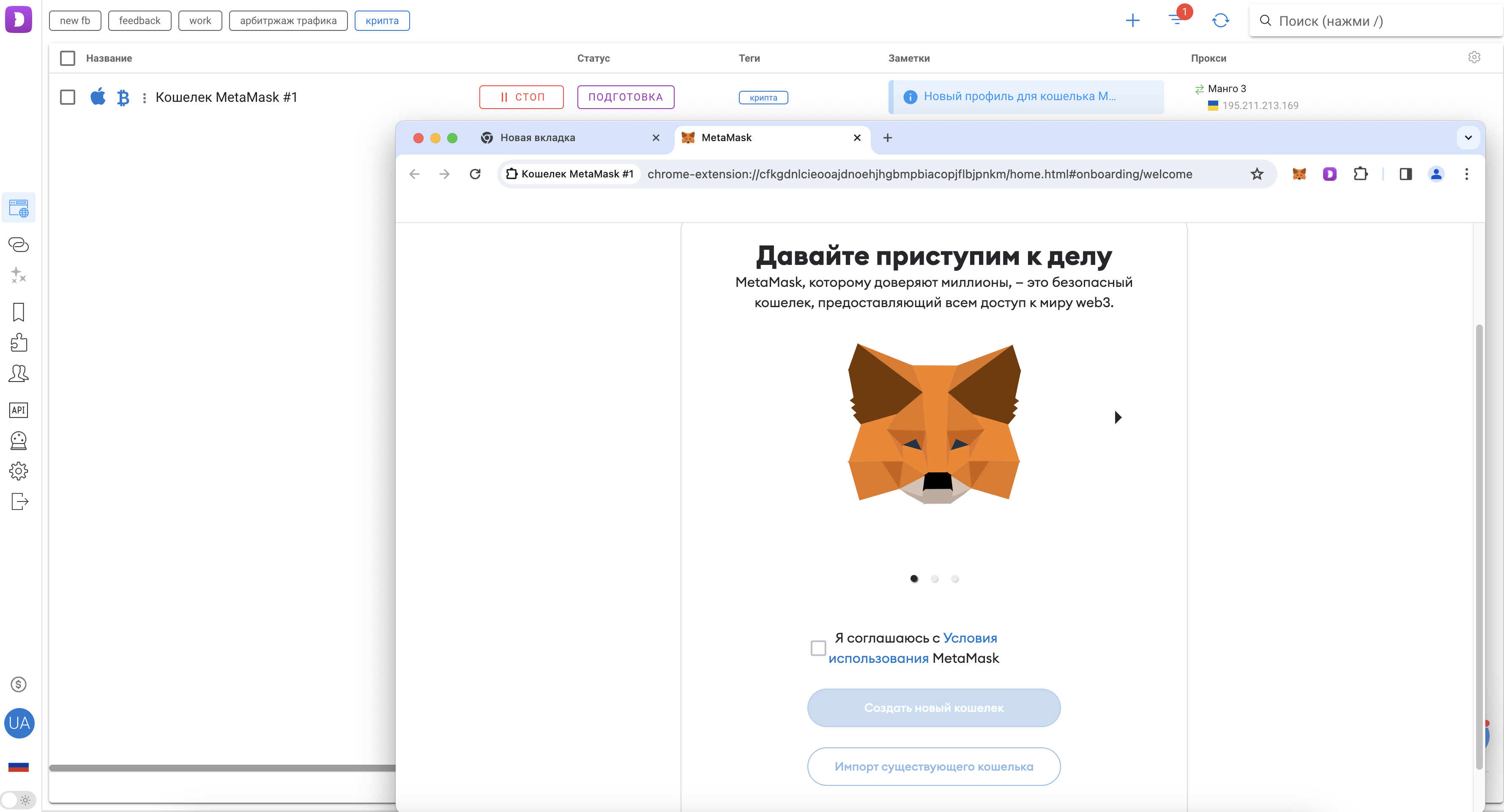Click the logout icon at sidebar bottom

[18, 501]
